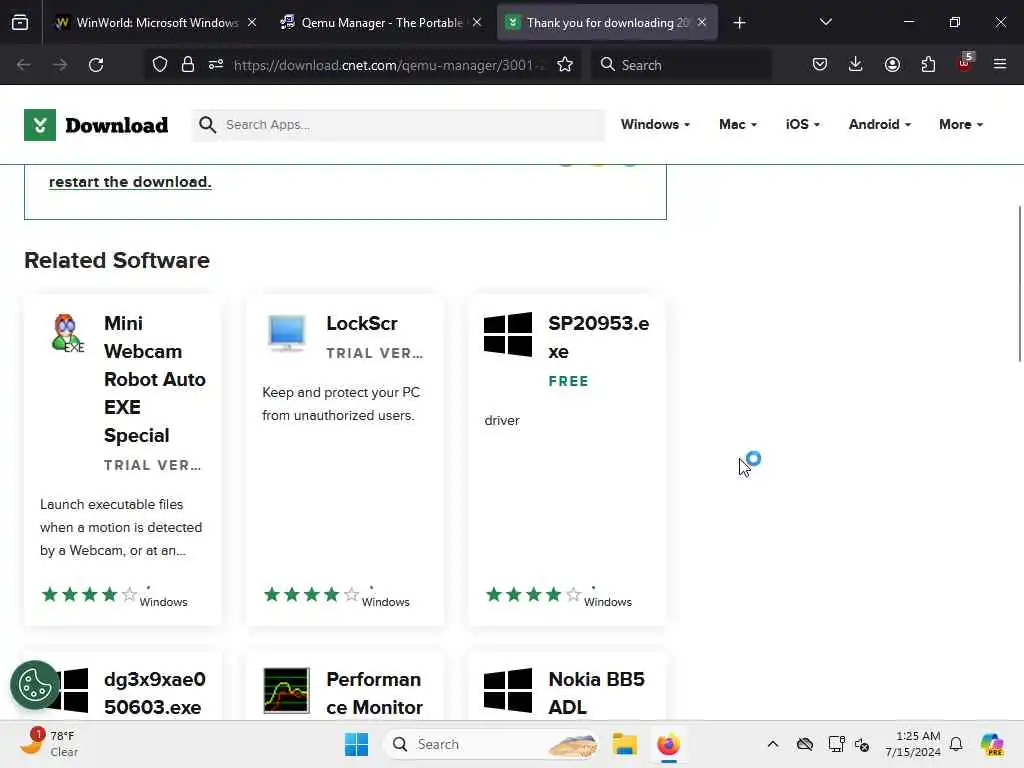Open Firefox account icon
This screenshot has width=1024, height=768.
coord(892,65)
